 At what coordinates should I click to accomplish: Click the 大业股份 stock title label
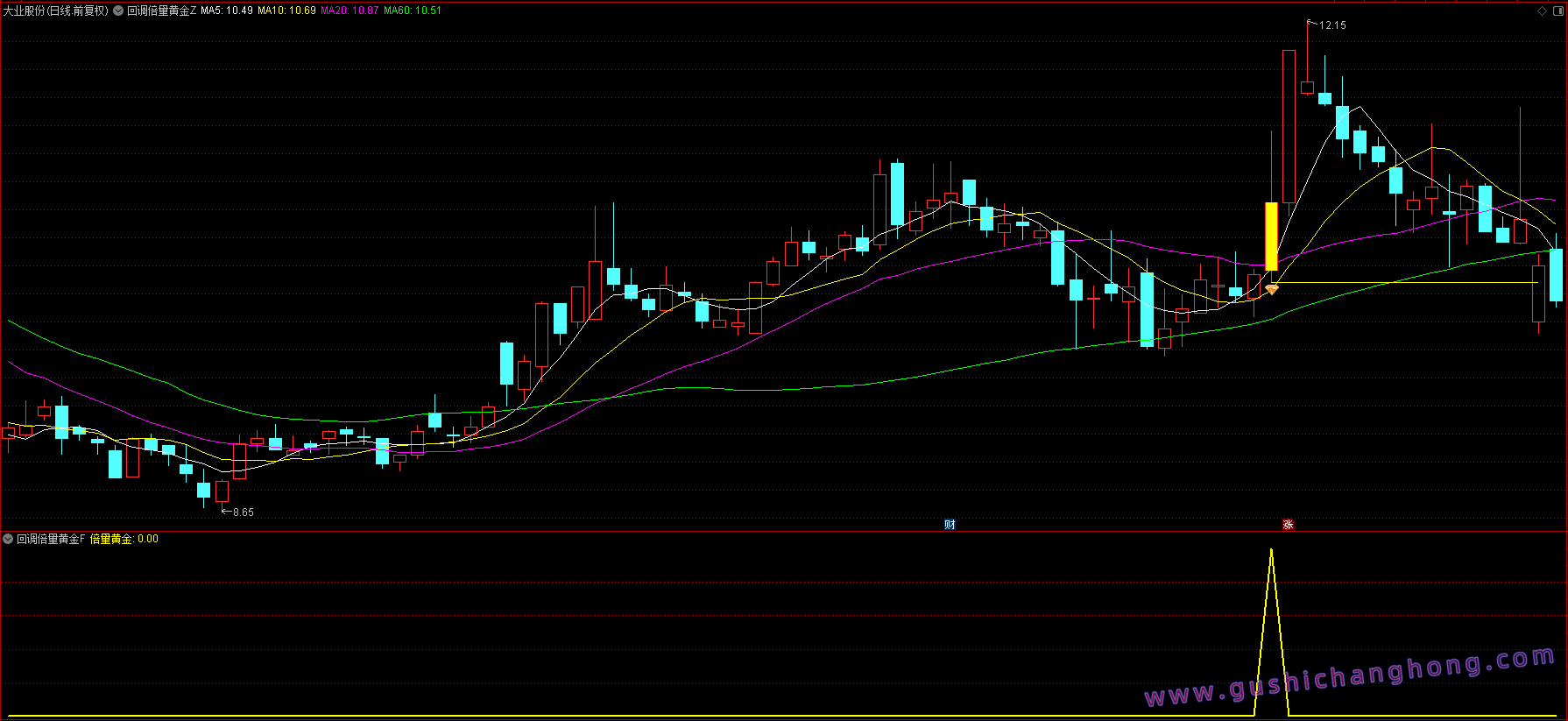click(55, 11)
